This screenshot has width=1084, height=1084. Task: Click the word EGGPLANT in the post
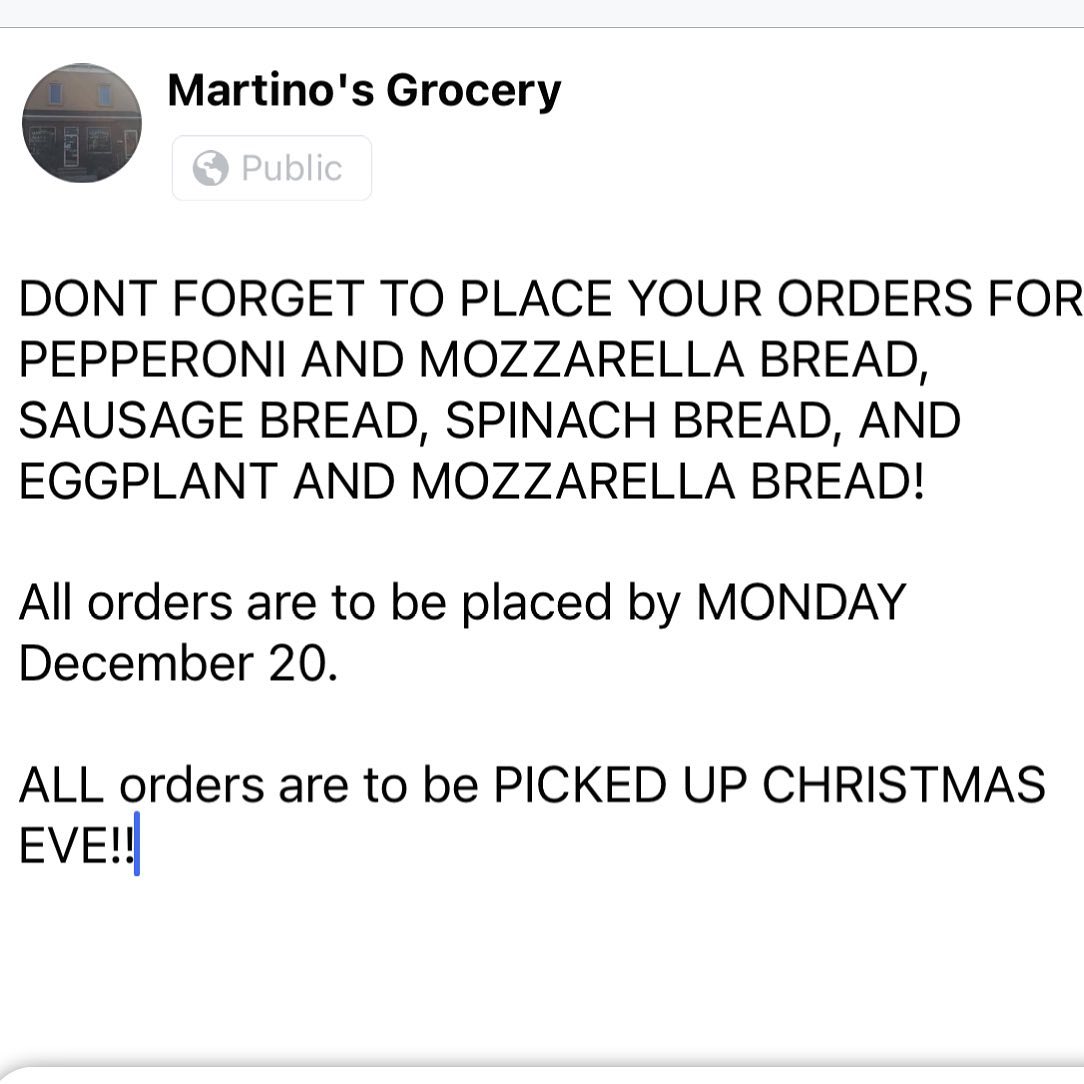[148, 482]
